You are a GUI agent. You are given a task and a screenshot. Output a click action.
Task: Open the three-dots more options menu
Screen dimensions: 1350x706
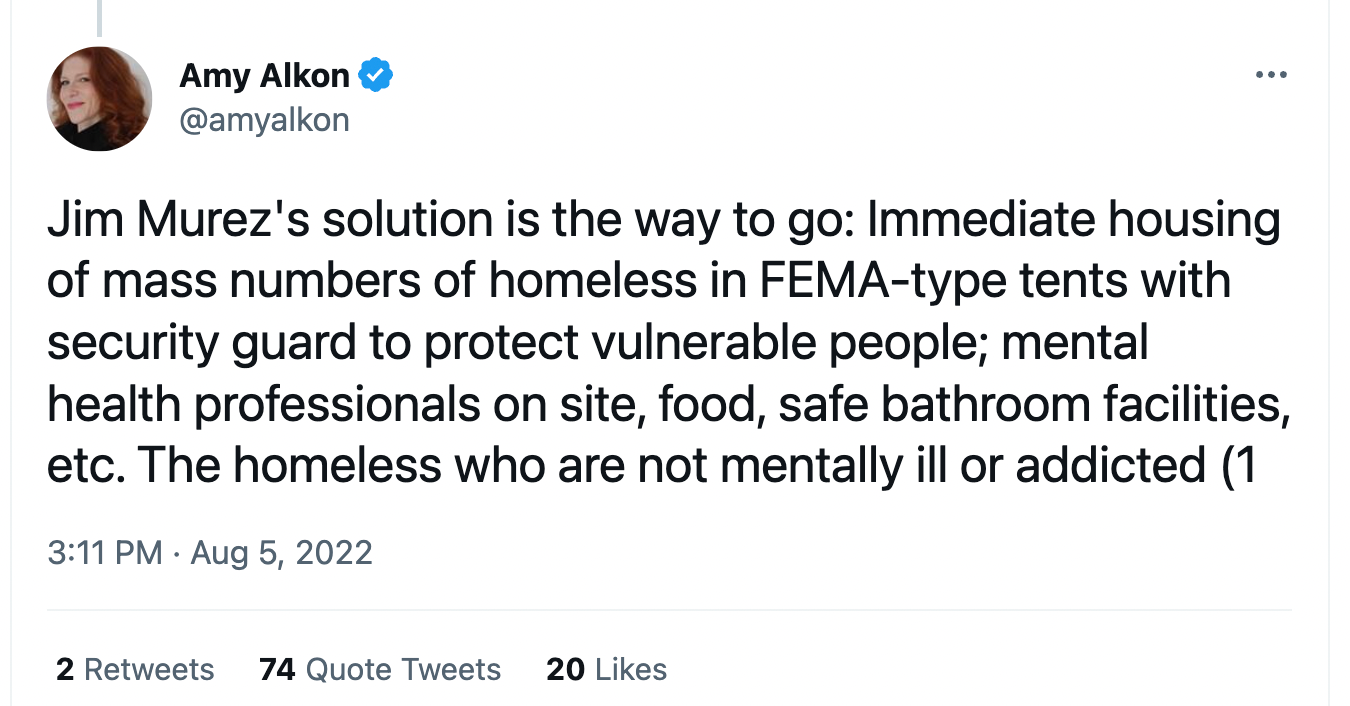[1270, 75]
